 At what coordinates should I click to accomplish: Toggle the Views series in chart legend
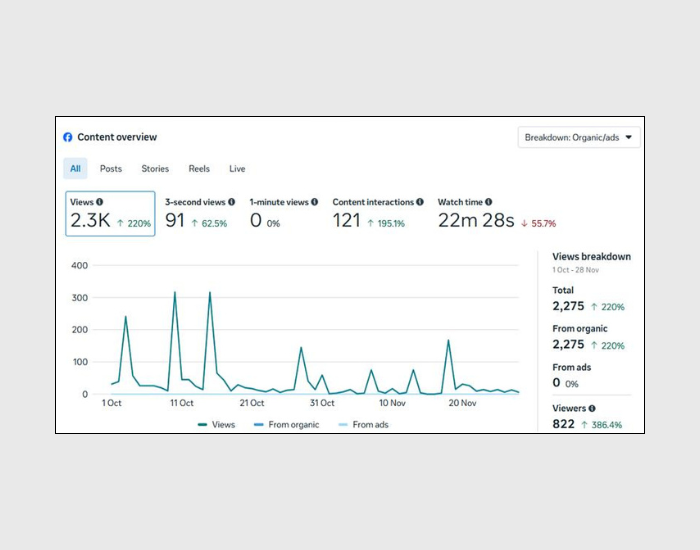pyautogui.click(x=217, y=425)
